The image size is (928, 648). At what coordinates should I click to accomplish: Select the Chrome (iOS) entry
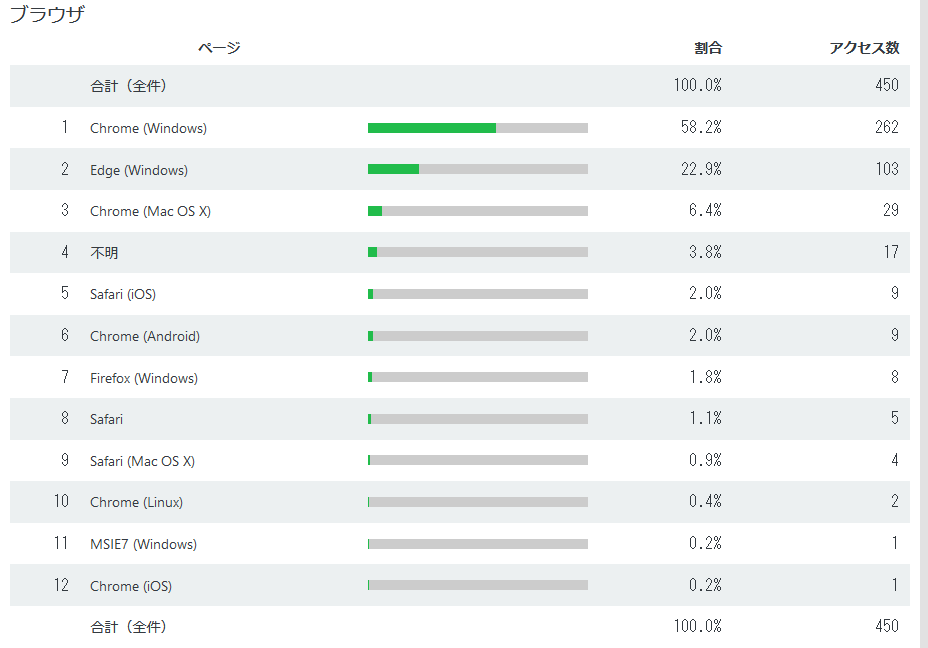[x=130, y=586]
